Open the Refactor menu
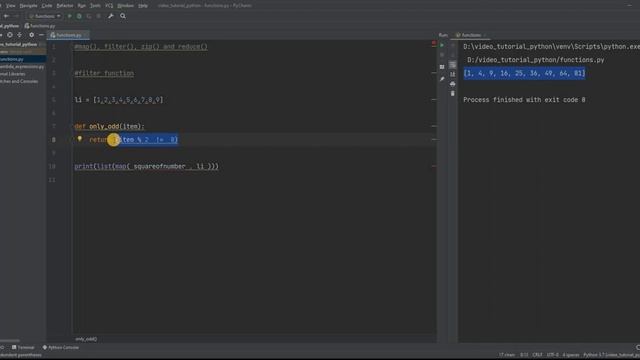The image size is (640, 360). pyautogui.click(x=64, y=6)
